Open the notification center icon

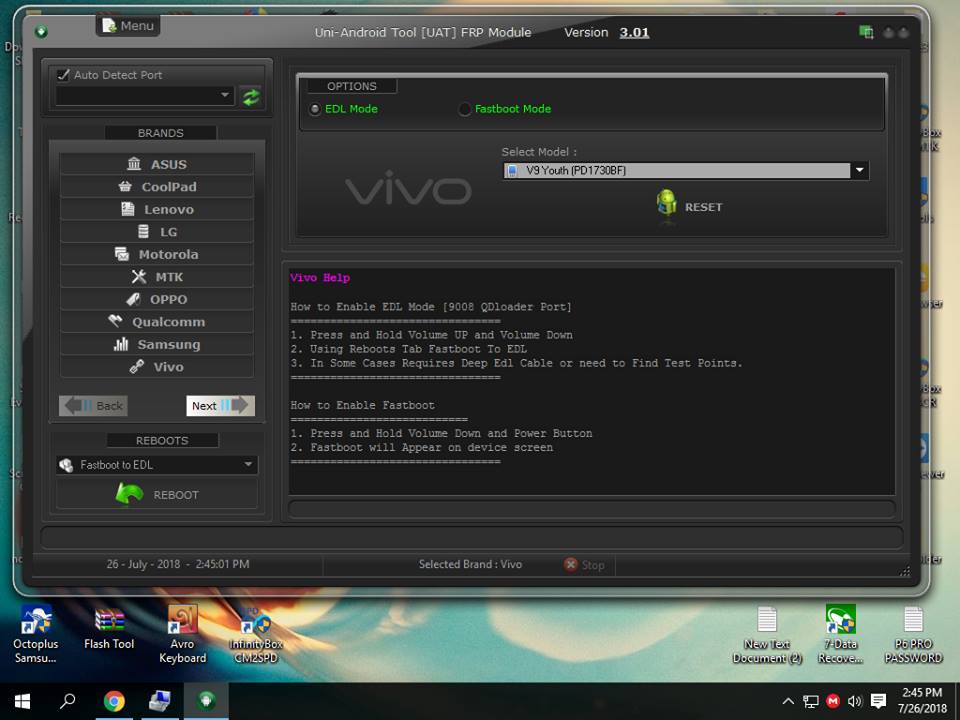(879, 702)
